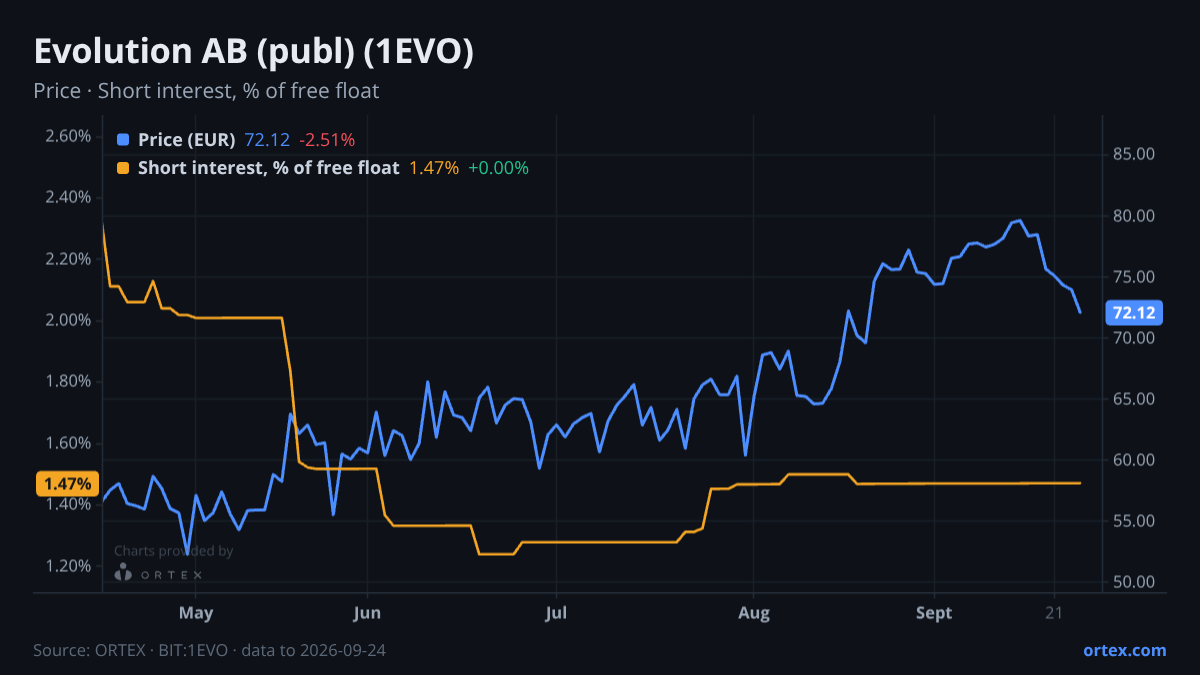Viewport: 1200px width, 675px height.
Task: Click the 55.00 right axis label
Action: coord(1134,521)
